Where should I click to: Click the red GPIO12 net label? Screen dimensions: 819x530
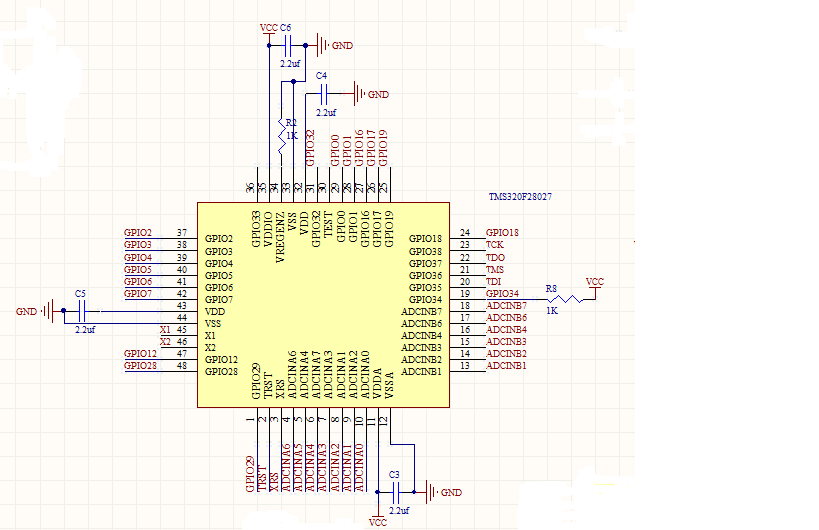tap(141, 354)
